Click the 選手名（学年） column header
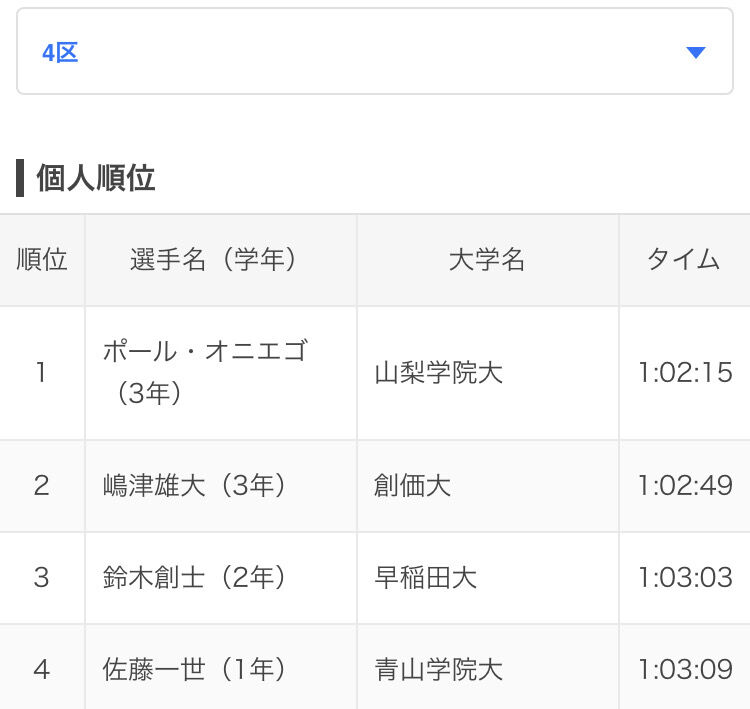This screenshot has height=709, width=750. [214, 260]
